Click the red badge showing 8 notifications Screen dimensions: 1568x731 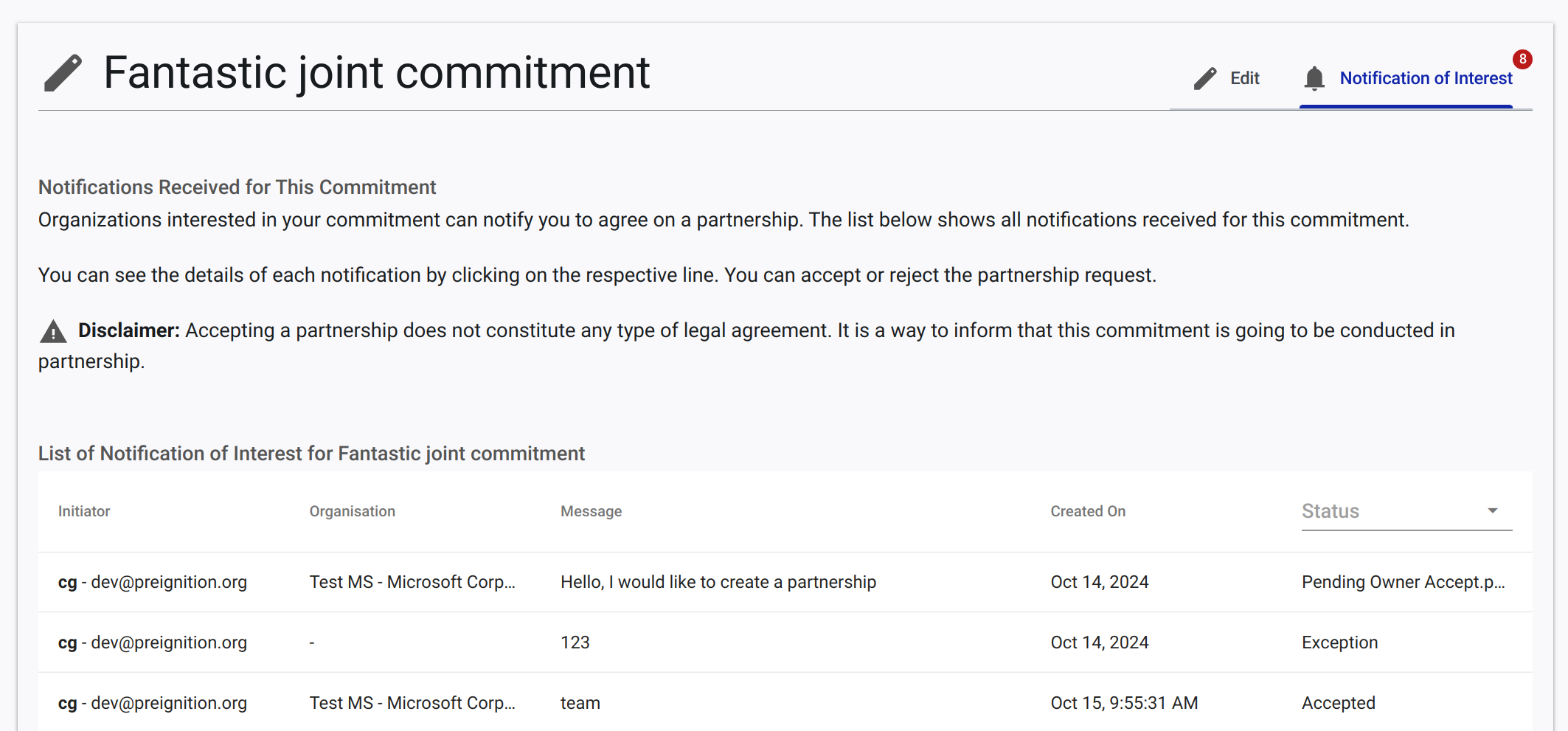1522,59
